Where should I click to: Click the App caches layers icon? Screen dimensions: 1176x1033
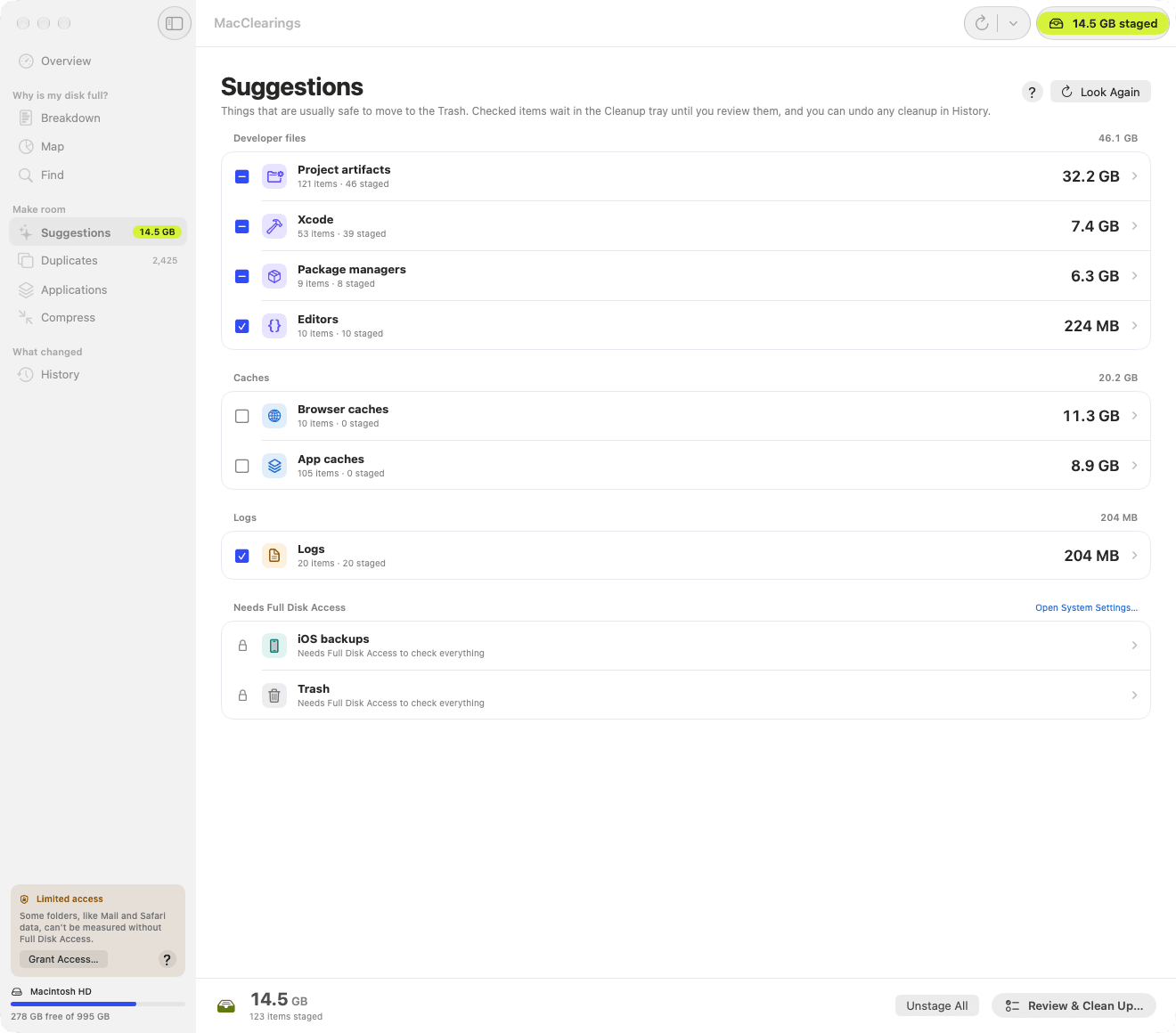(274, 466)
